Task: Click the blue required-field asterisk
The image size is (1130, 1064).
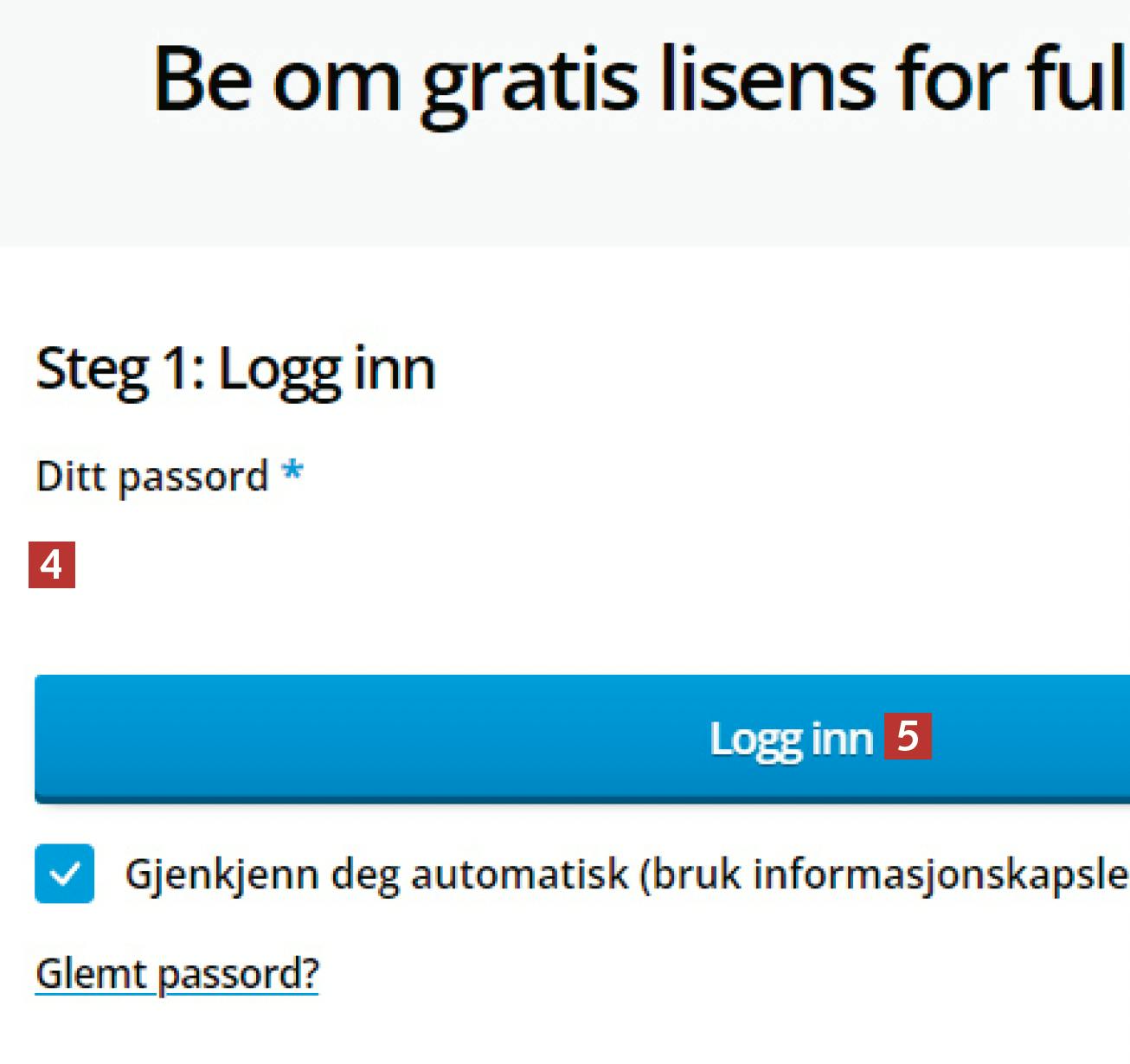Action: (x=292, y=472)
